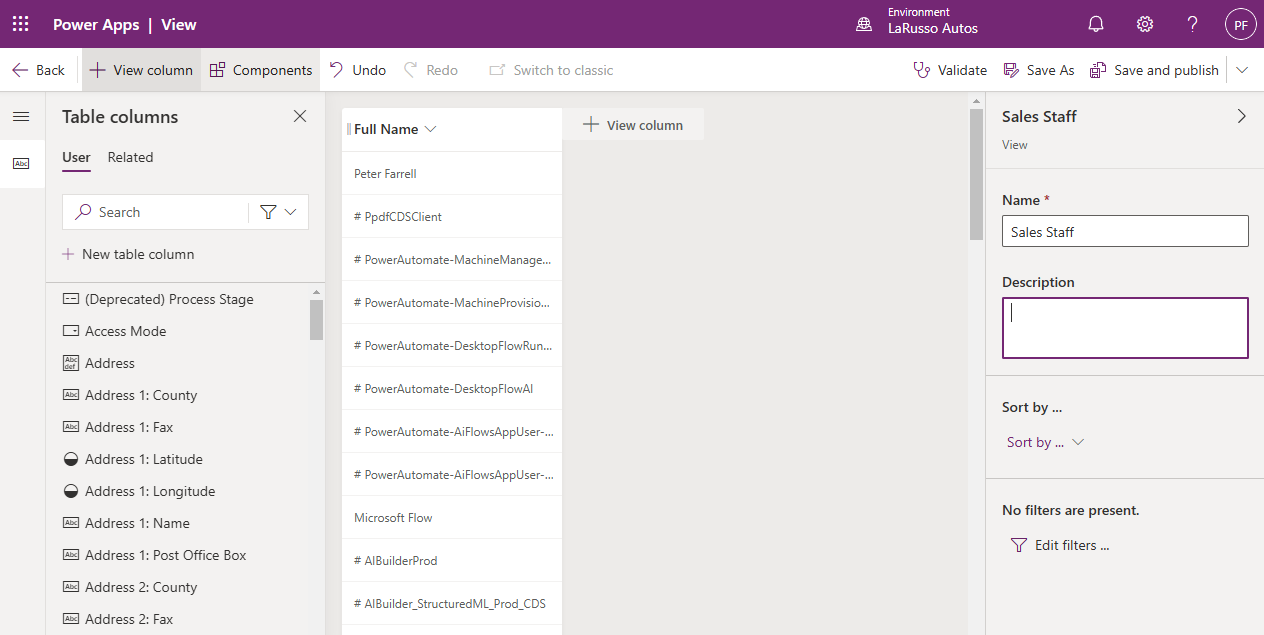Click the Components icon in the toolbar

pos(216,69)
